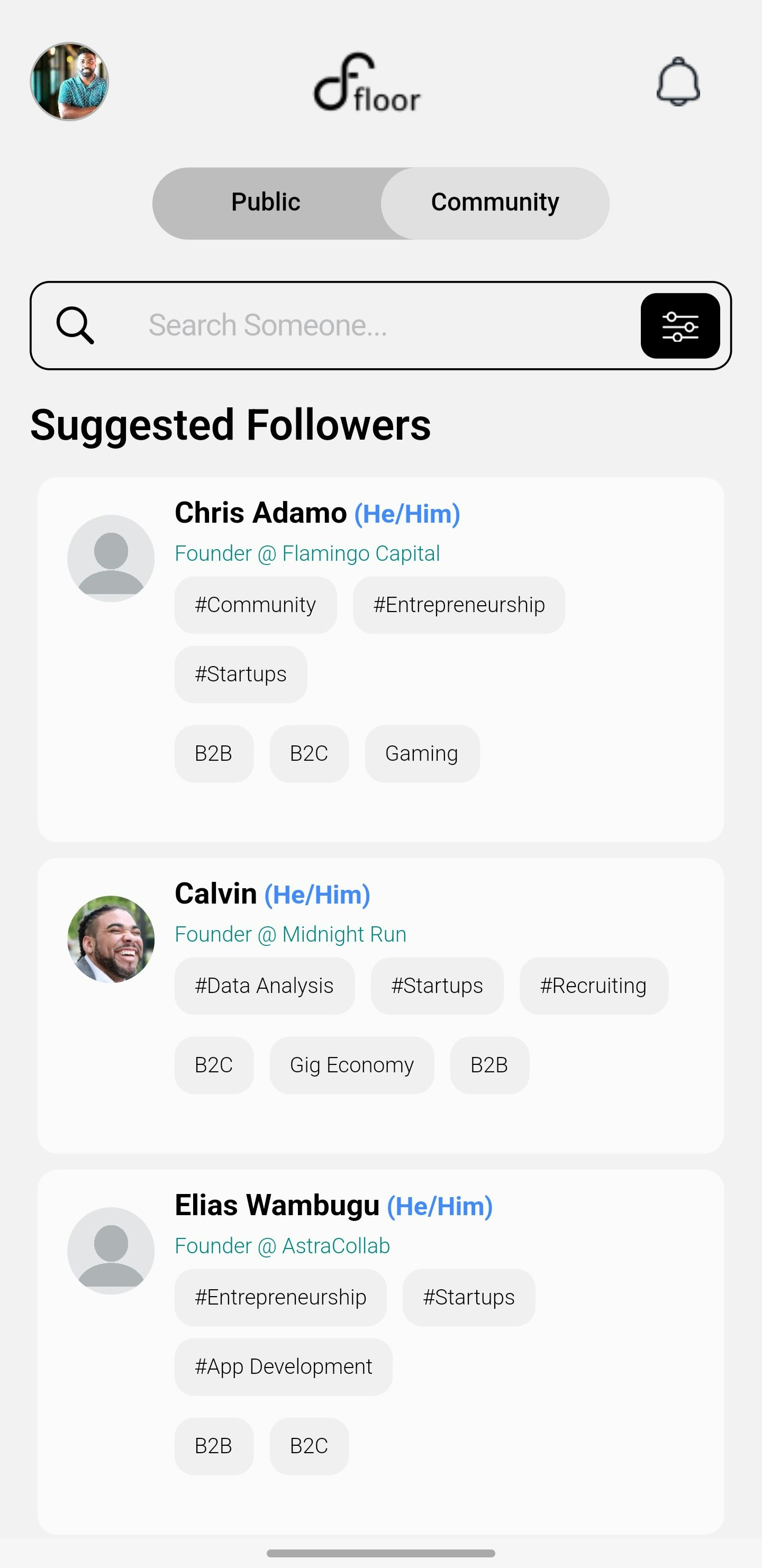Open Chris Adamo's name link
Screen dimensions: 762x1568
click(261, 513)
